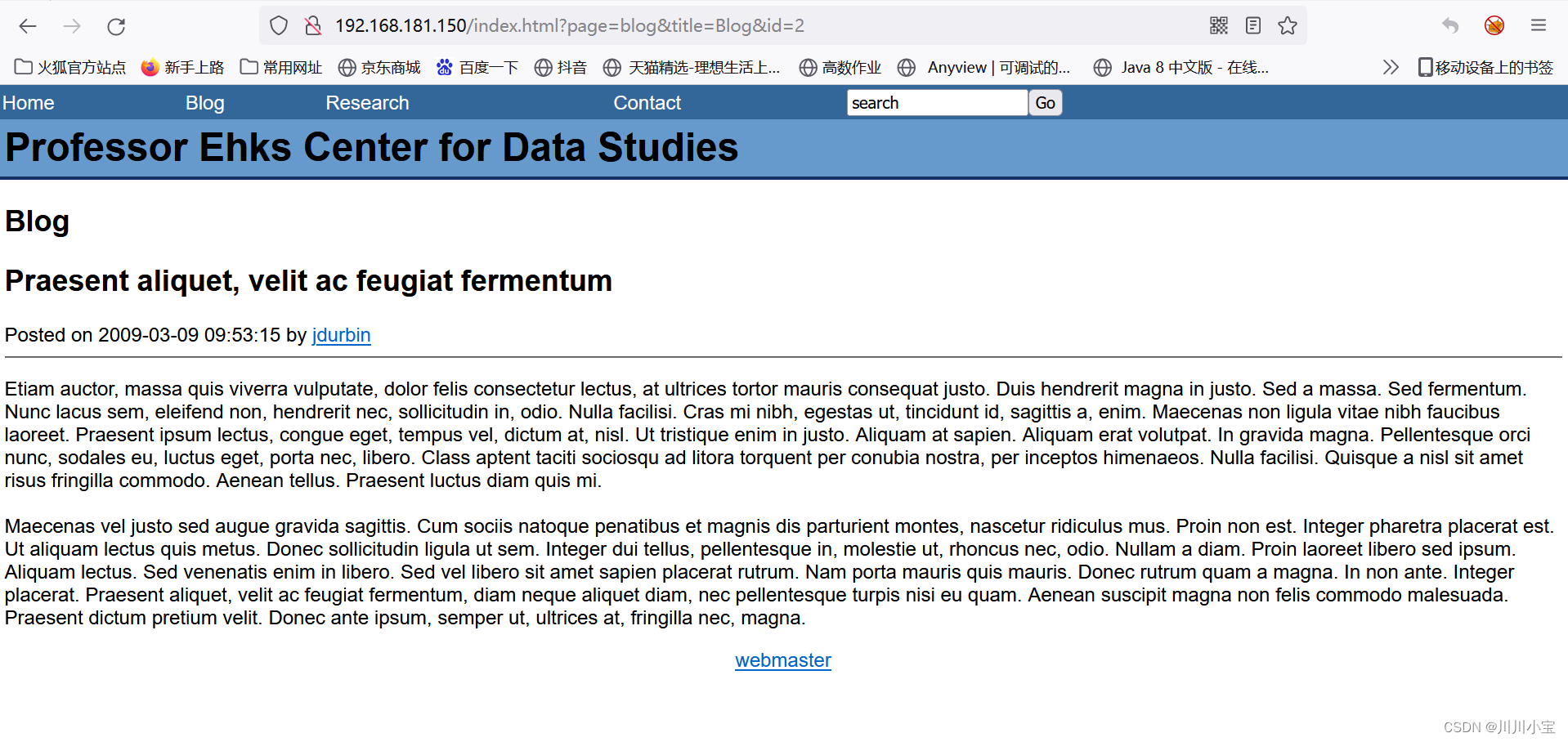Open 移动设备上的书签 folder
Screen dimensions: 1568x742
tap(1485, 67)
